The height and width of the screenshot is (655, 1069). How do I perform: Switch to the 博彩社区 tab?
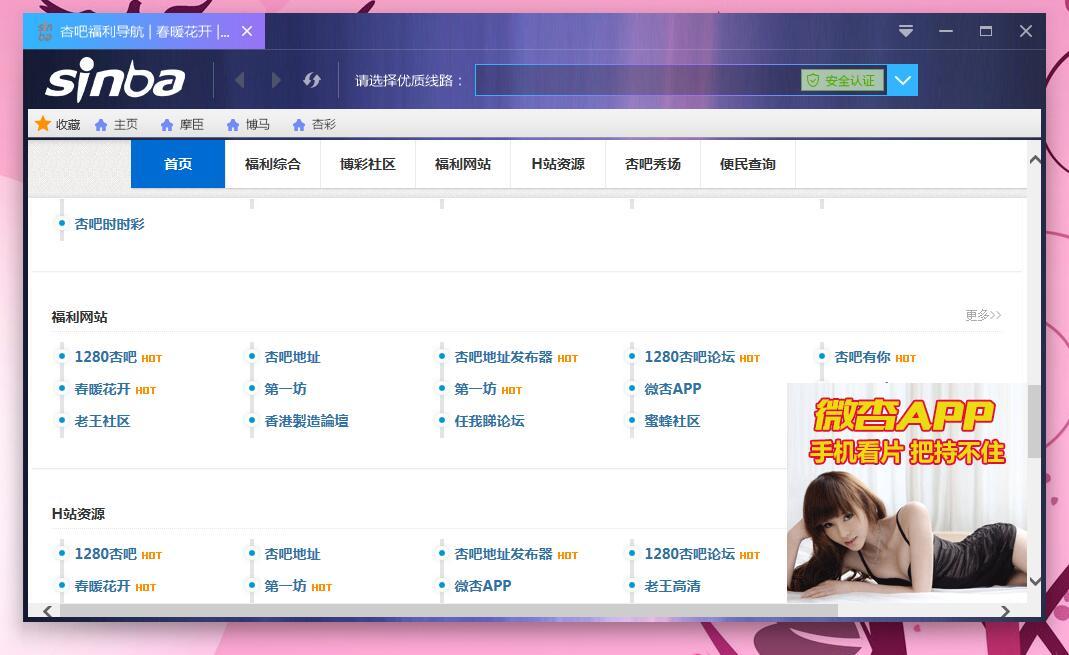click(368, 164)
